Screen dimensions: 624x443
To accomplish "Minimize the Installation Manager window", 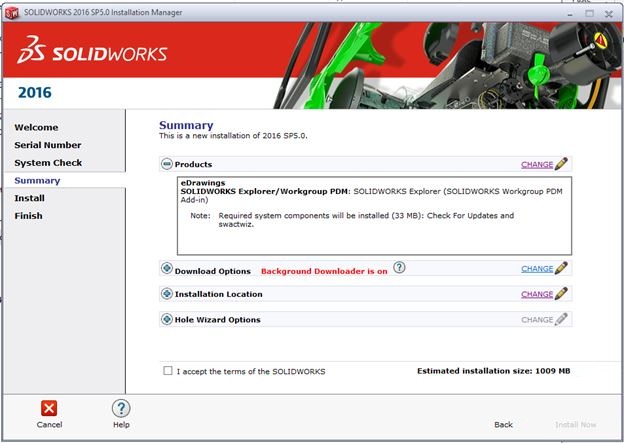I will [x=570, y=14].
